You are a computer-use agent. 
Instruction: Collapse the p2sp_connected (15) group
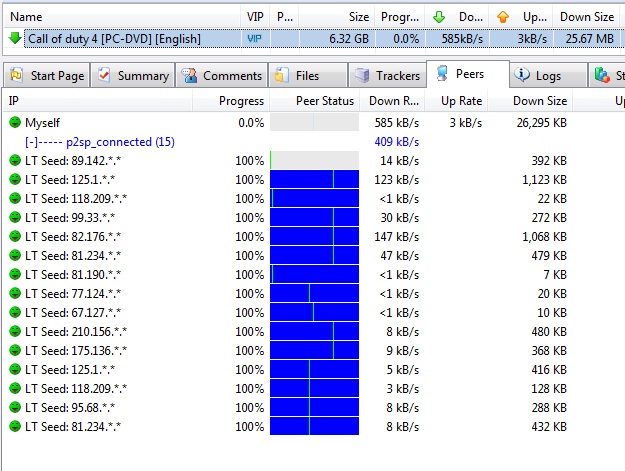pos(32,141)
